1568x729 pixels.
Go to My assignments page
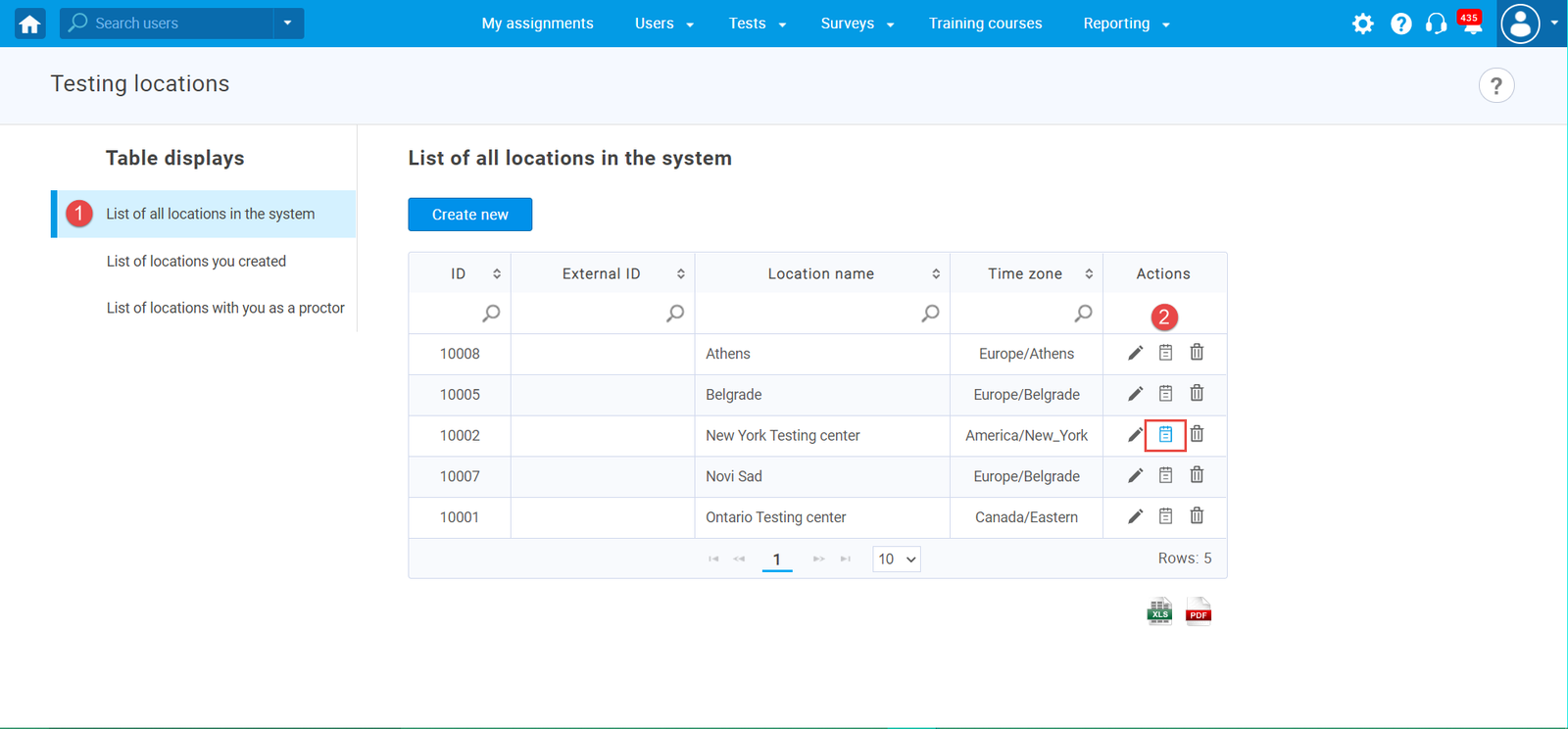[x=537, y=24]
